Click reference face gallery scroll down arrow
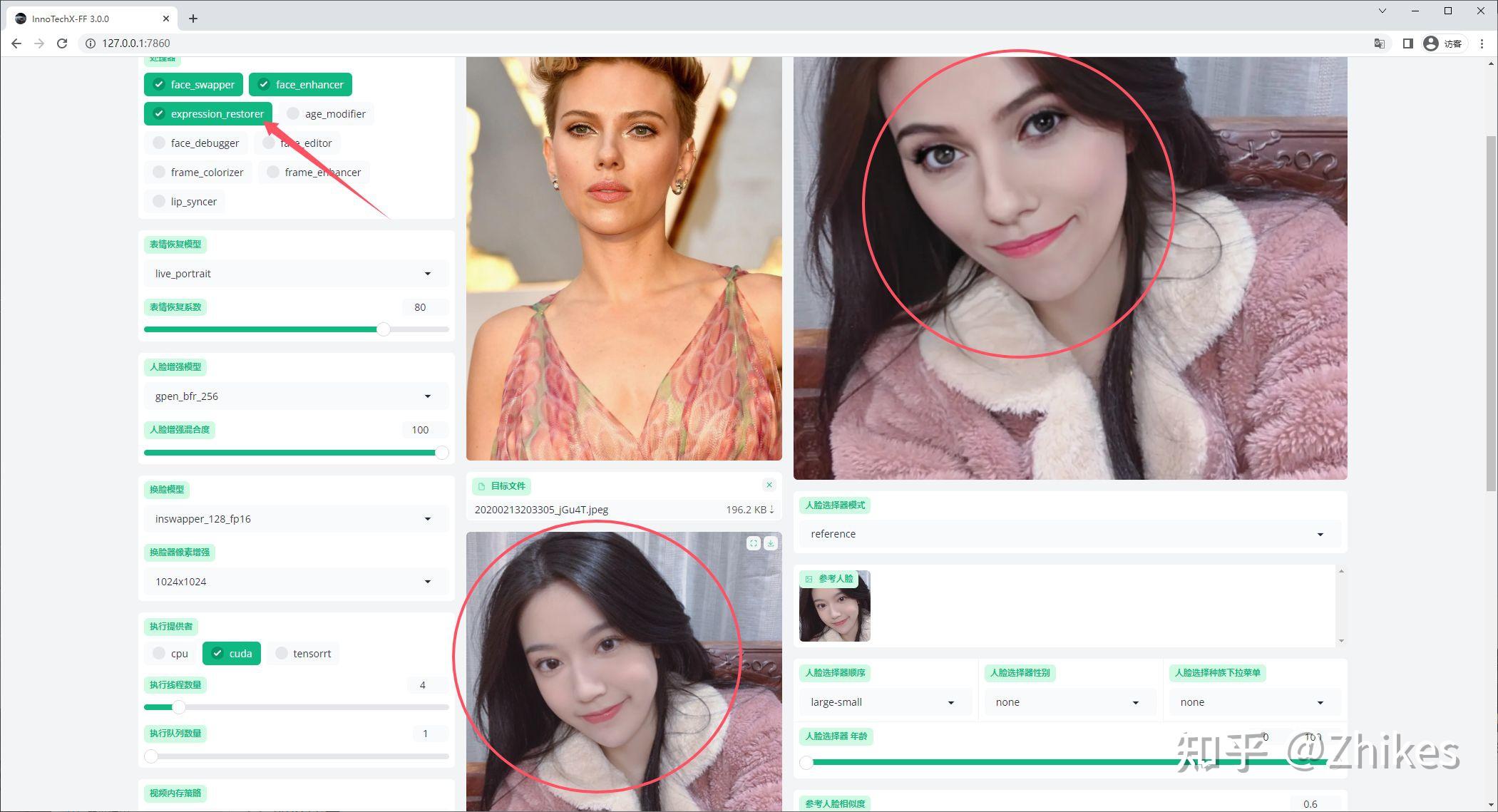This screenshot has width=1498, height=812. [1341, 641]
